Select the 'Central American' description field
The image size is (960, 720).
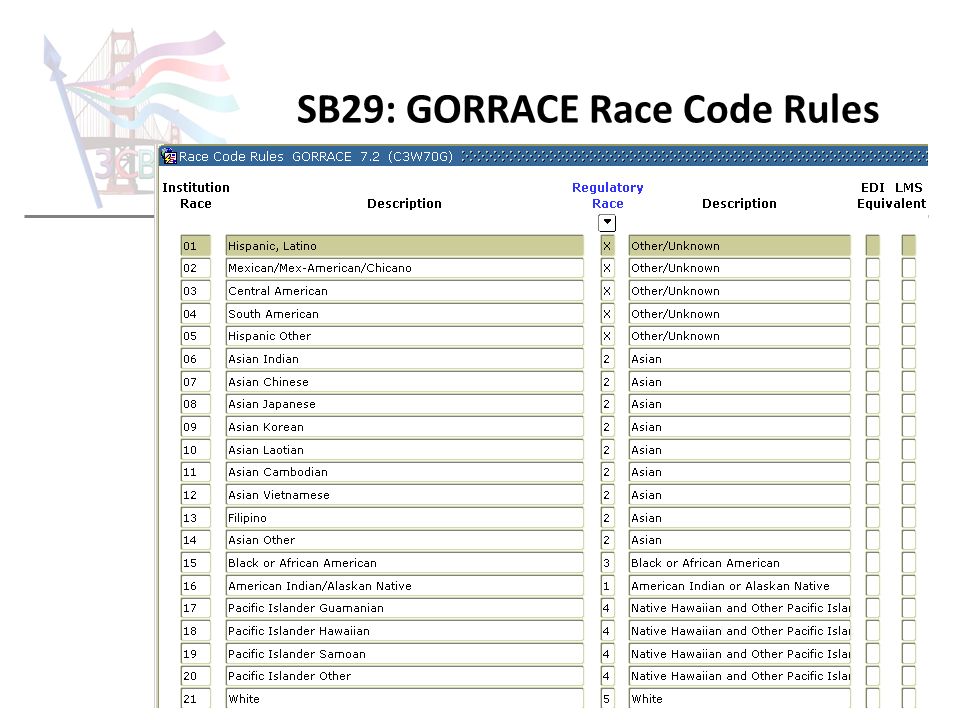405,291
